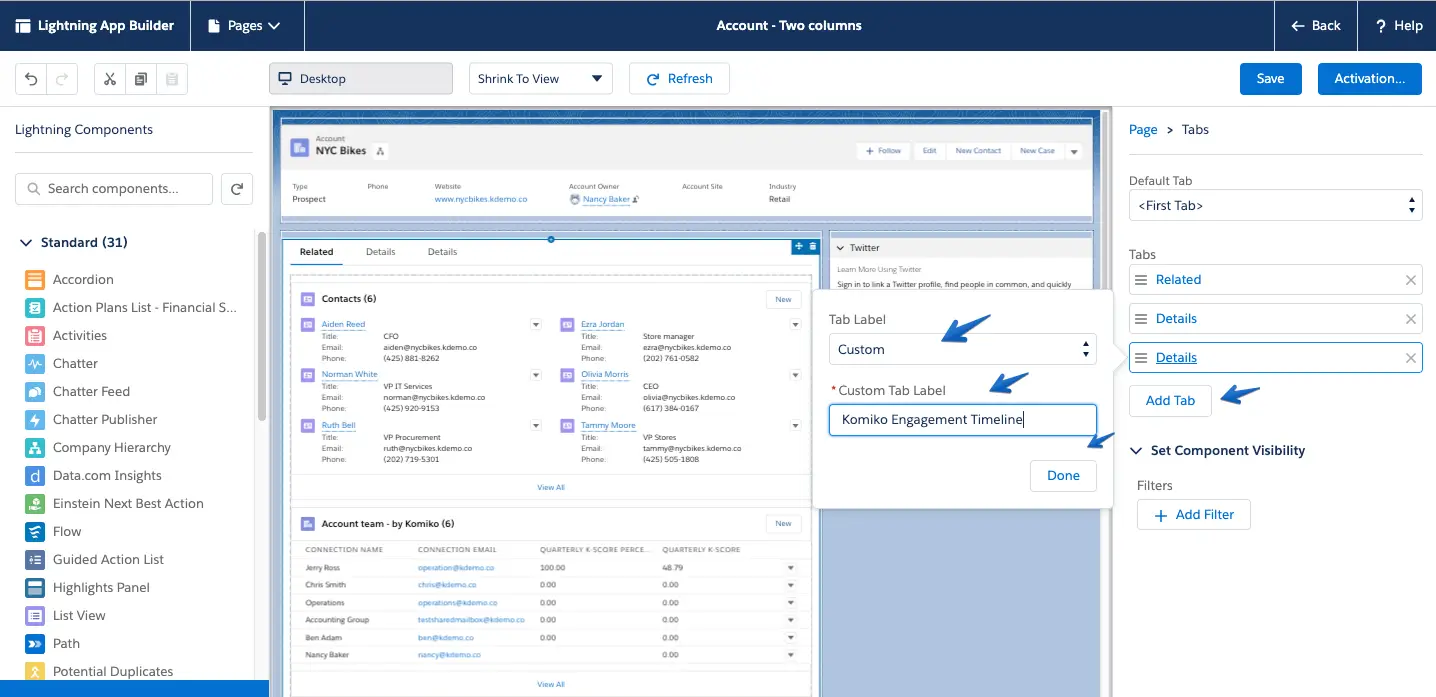Screen dimensions: 1436x697
Task: Click the Add Tab button
Action: coord(1170,401)
